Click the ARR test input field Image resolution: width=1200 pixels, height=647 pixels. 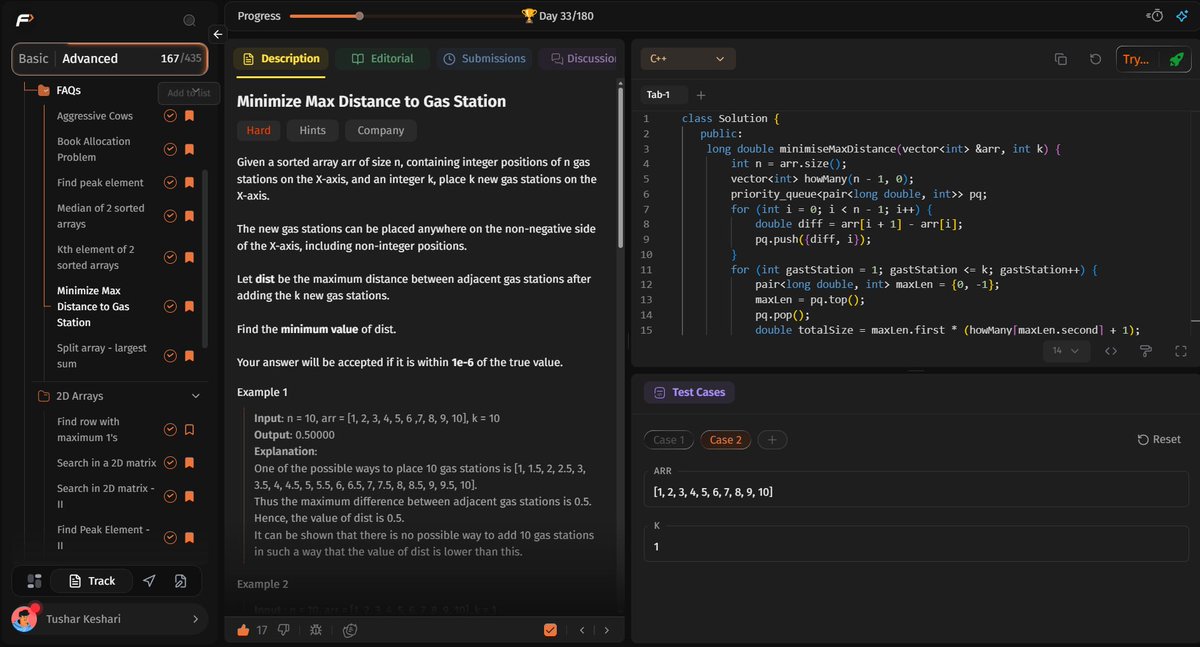915,492
